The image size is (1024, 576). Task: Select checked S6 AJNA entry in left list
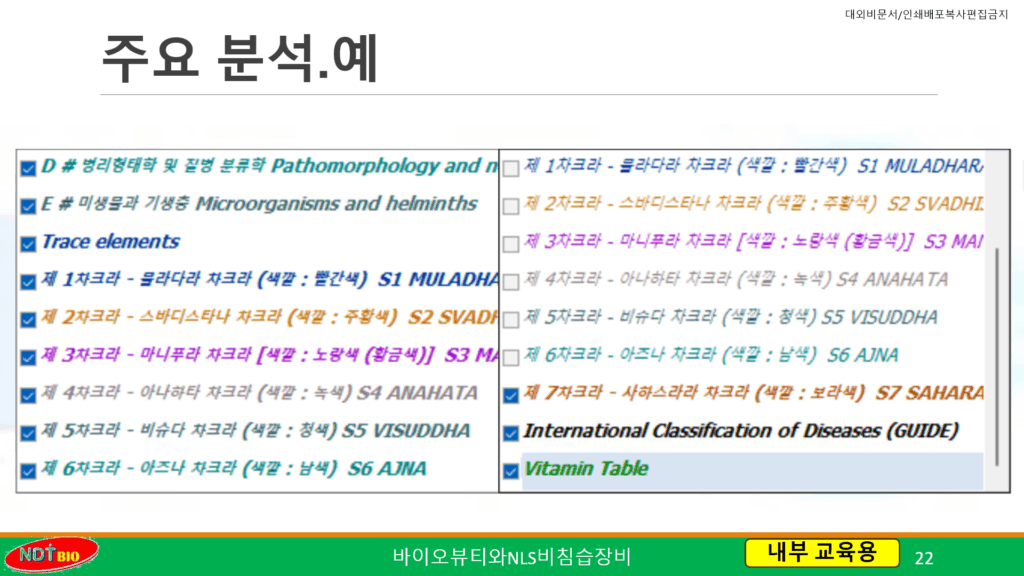point(233,469)
